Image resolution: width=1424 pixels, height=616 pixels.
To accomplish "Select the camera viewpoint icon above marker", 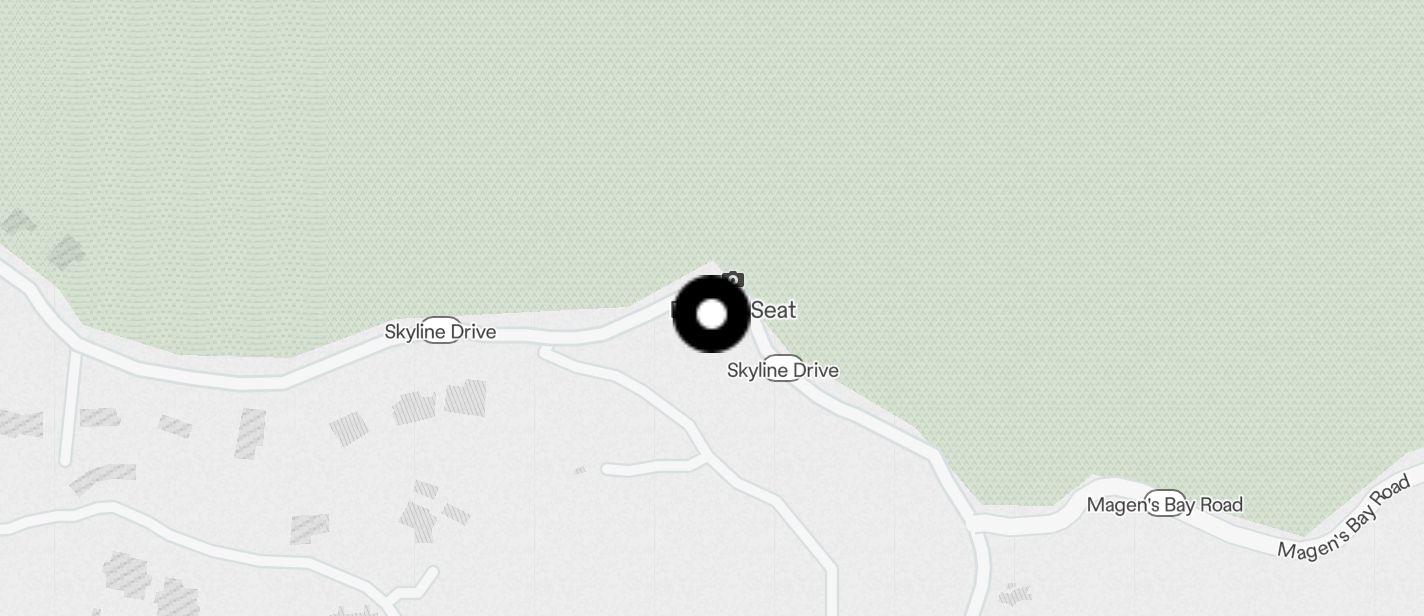I will pos(733,280).
